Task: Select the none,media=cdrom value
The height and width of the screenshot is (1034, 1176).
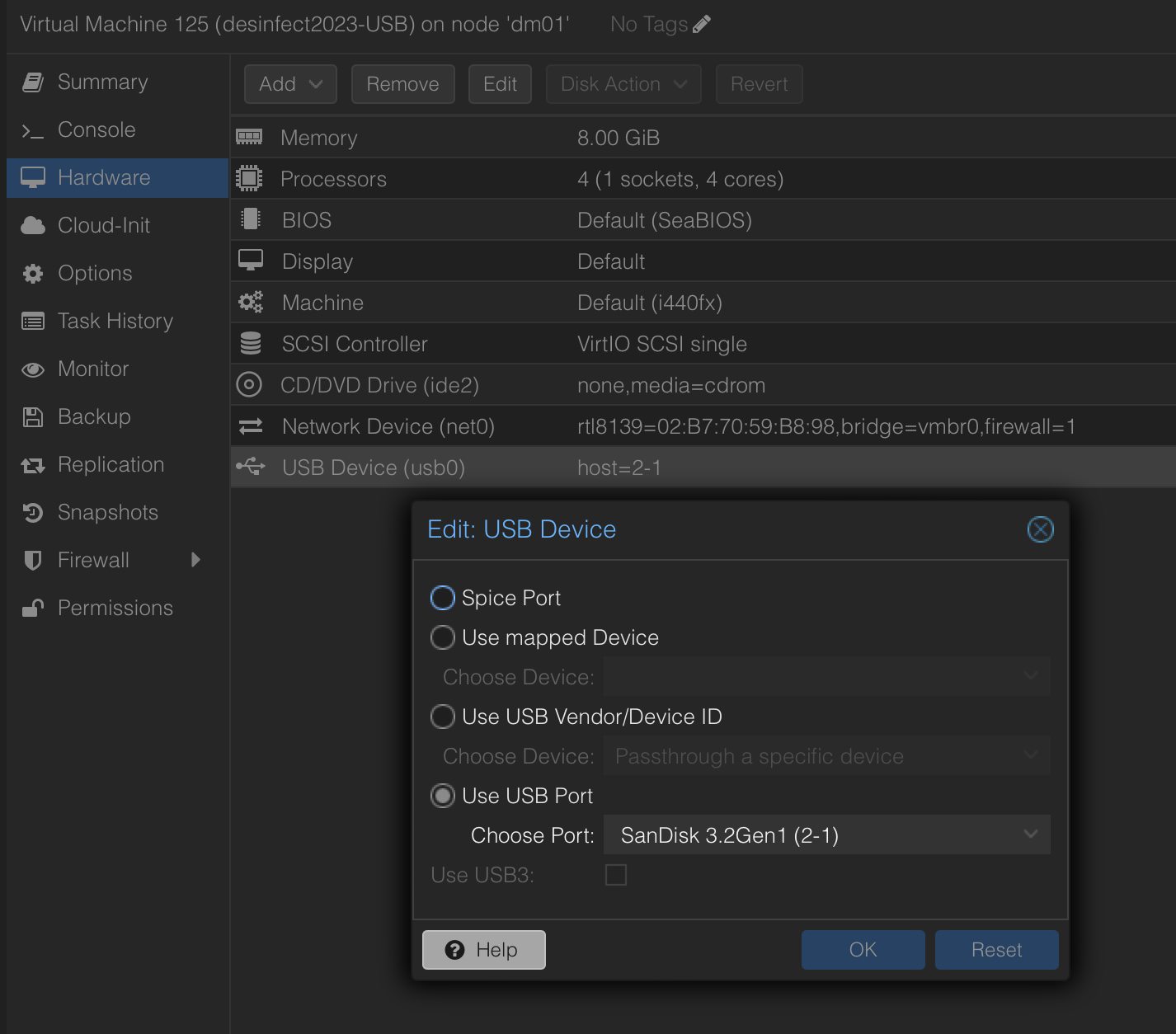Action: (x=671, y=385)
